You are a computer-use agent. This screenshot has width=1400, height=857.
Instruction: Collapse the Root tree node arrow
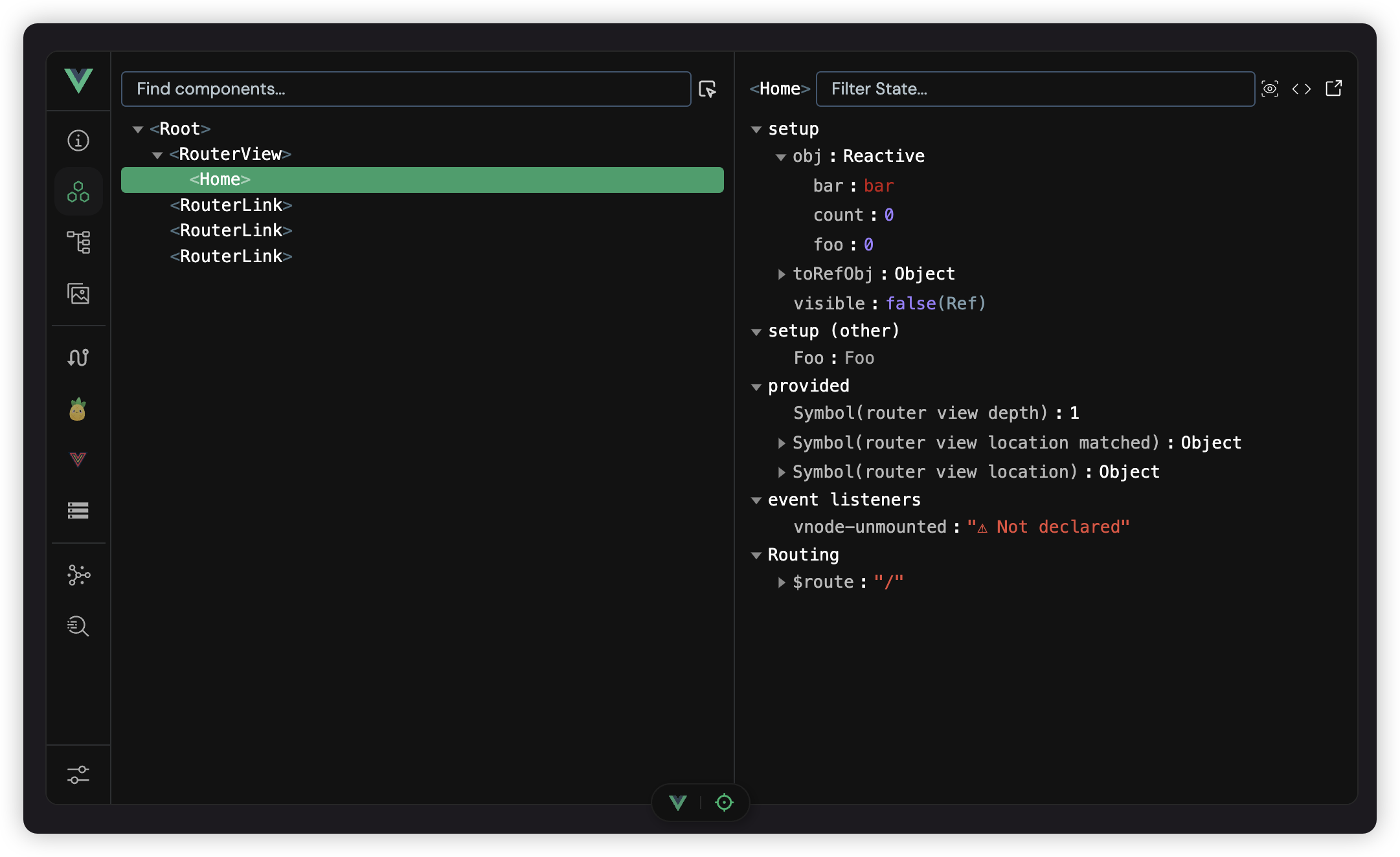138,129
